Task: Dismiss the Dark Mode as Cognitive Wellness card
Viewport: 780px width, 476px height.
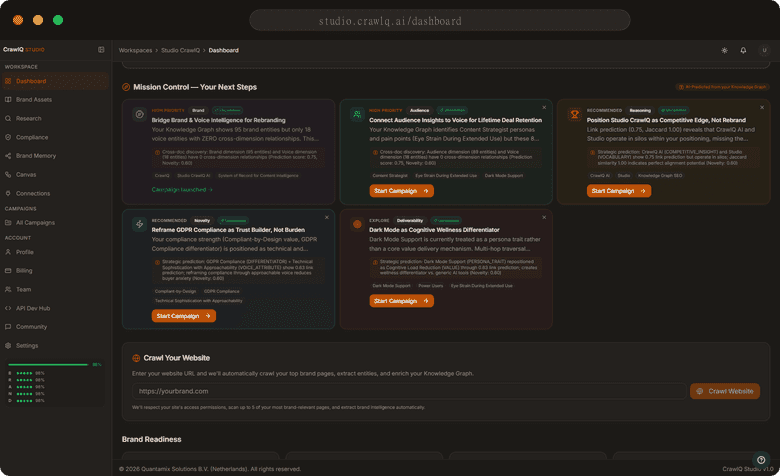Action: (x=544, y=216)
